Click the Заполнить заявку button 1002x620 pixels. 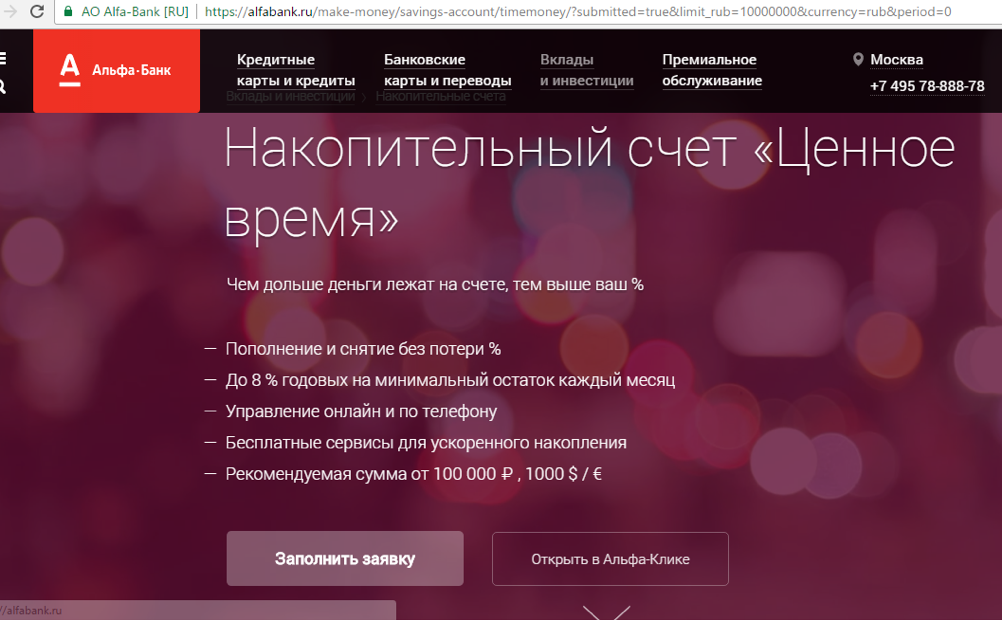(345, 559)
